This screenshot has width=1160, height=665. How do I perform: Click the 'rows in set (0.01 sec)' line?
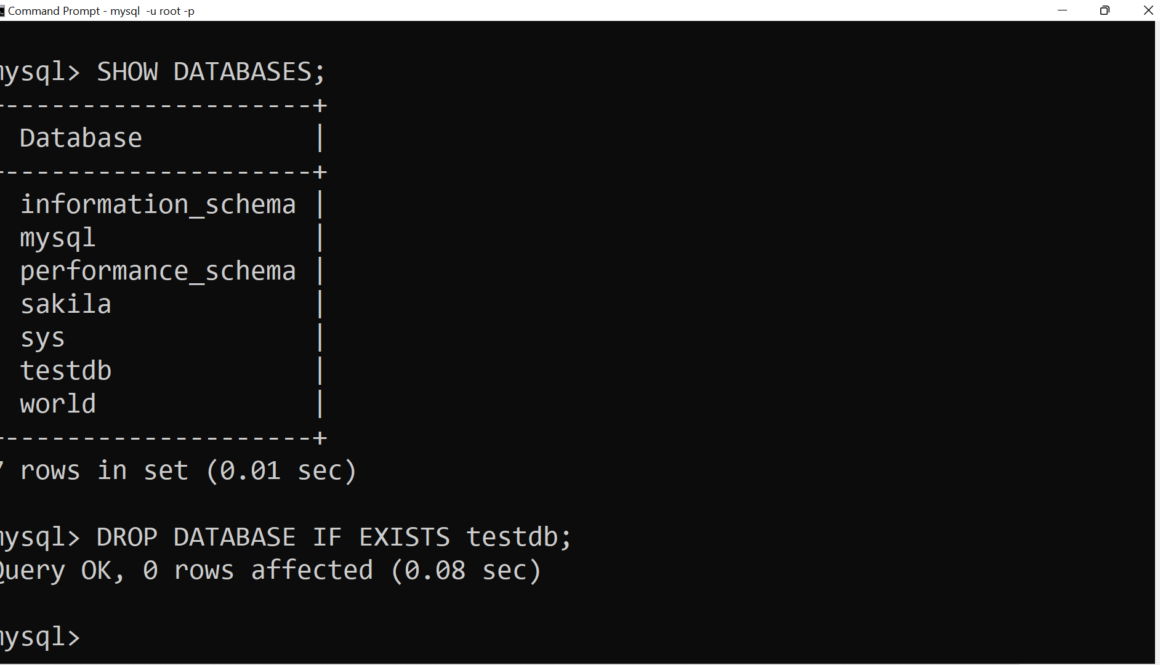(x=188, y=470)
